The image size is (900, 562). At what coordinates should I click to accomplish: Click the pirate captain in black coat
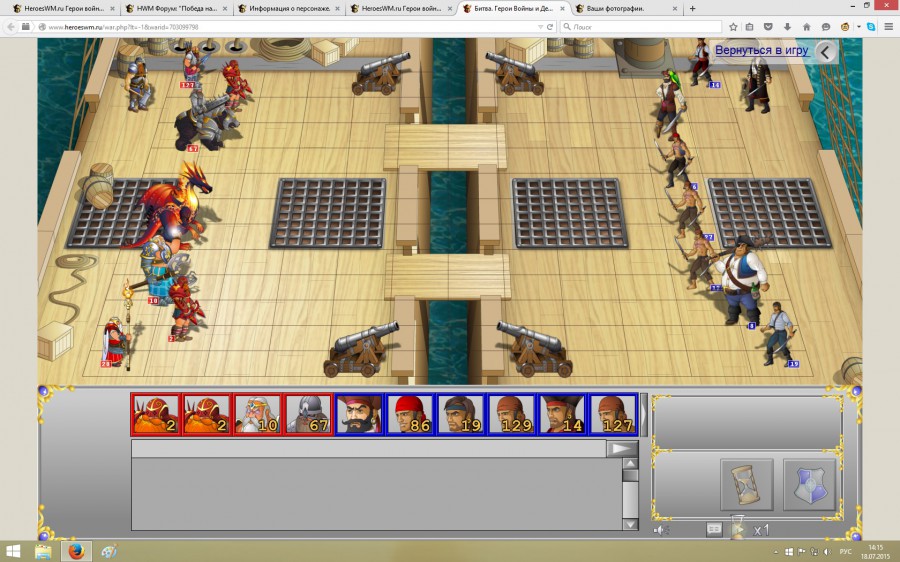pos(758,84)
